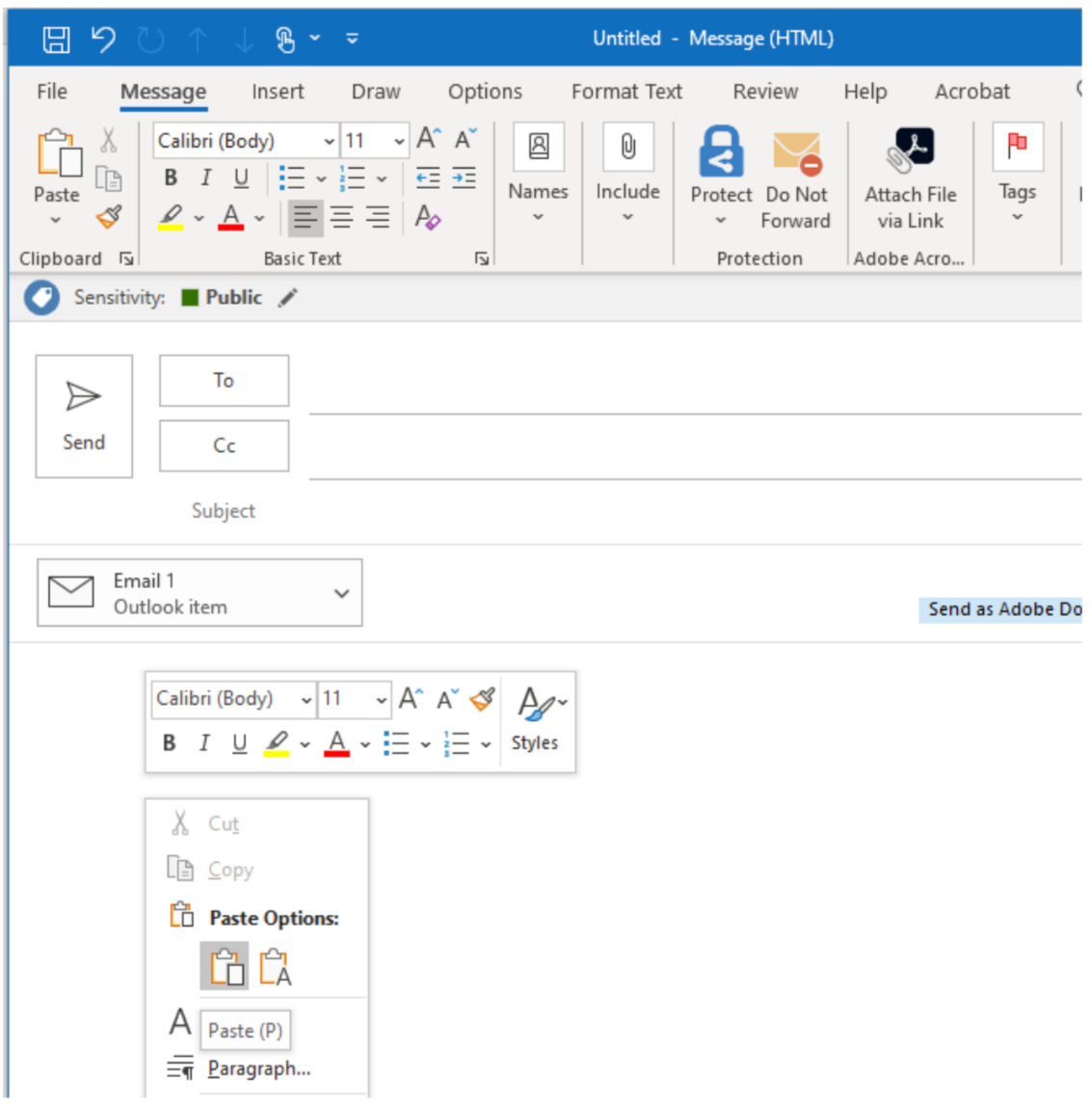
Task: Click the Attach File via Link icon
Action: click(910, 154)
